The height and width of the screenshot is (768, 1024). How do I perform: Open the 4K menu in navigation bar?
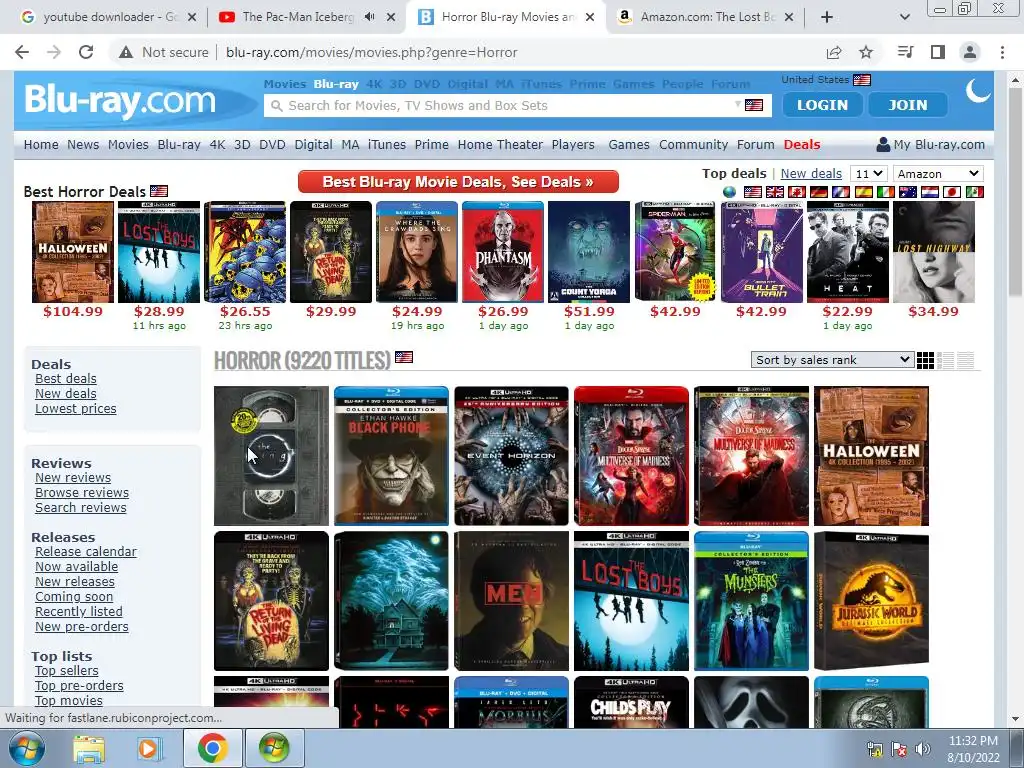click(x=217, y=144)
